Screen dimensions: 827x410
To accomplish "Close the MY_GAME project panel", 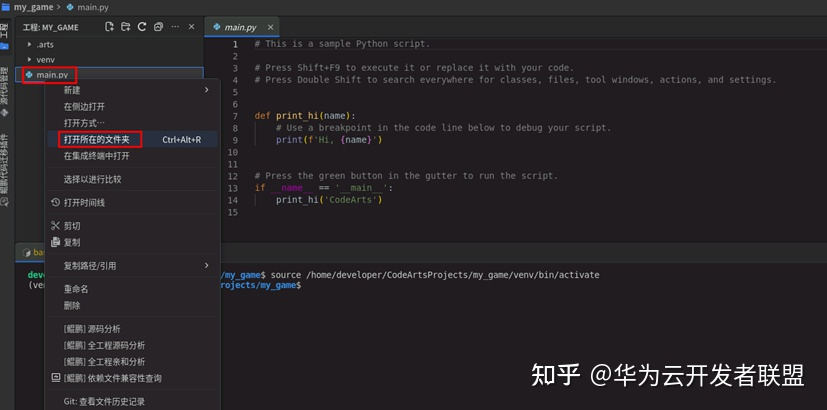I will coord(191,27).
